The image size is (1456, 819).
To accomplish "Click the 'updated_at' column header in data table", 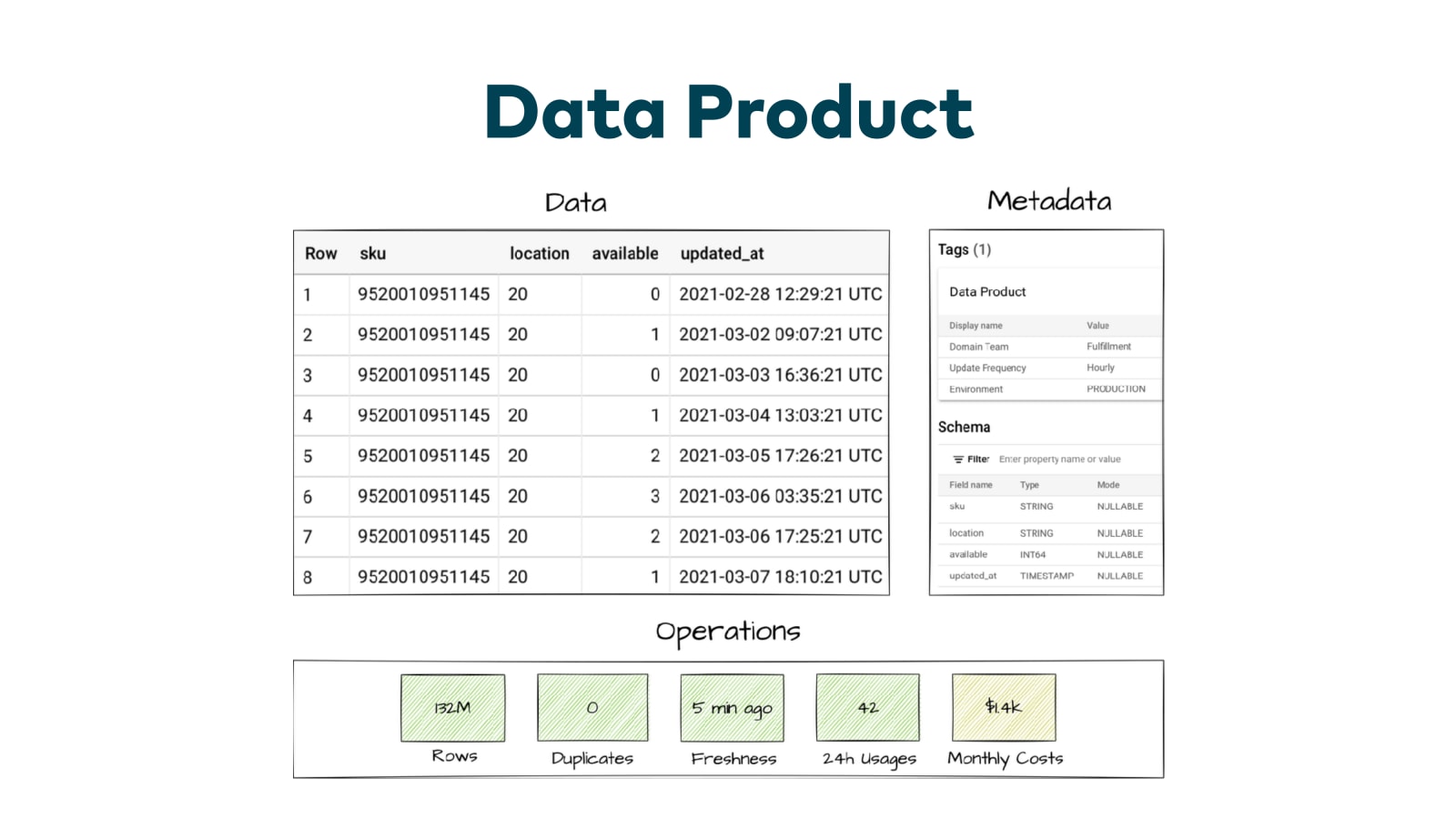I will point(723,254).
